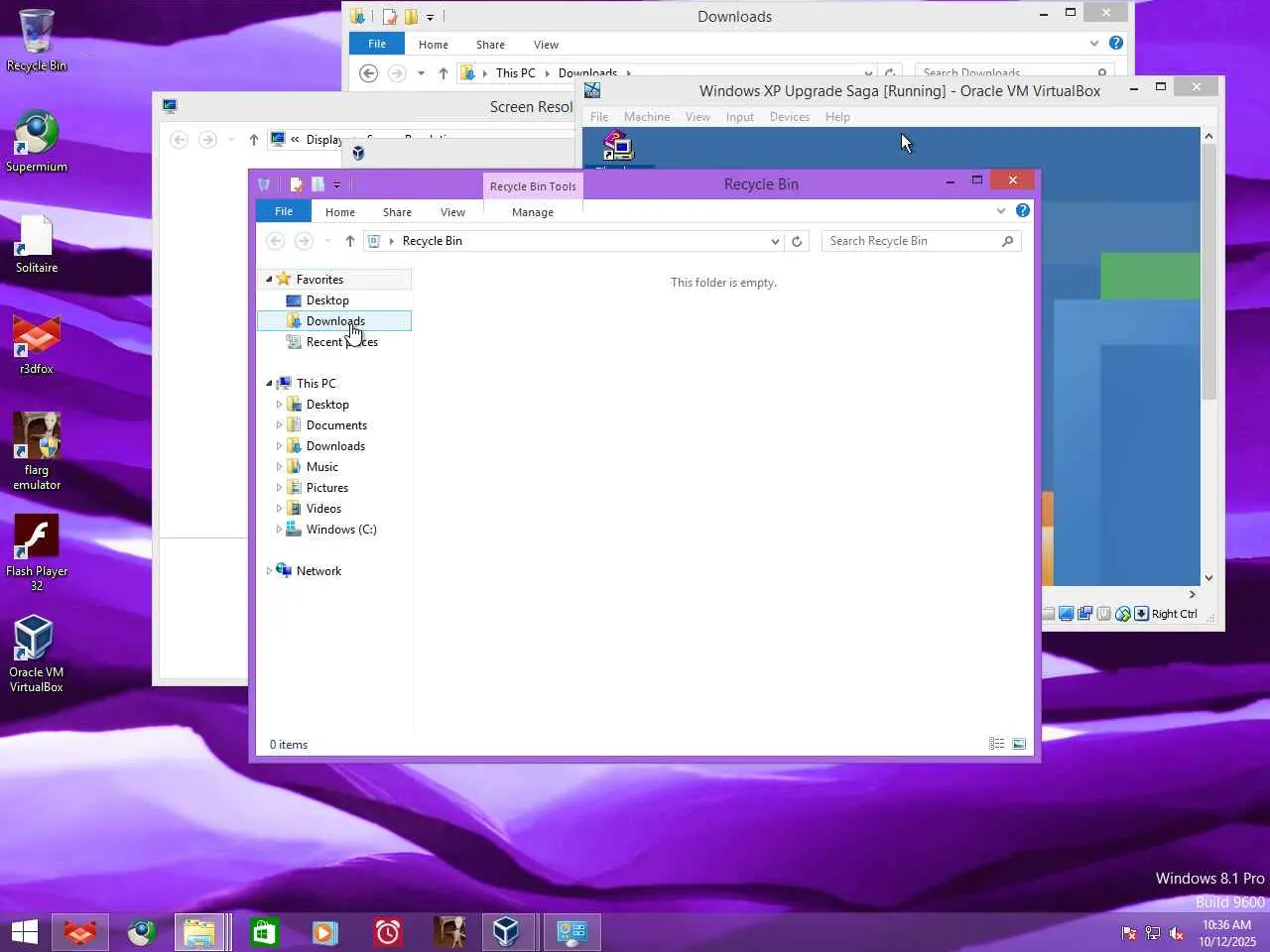Viewport: 1270px width, 952px height.
Task: Refresh the Recycle Bin address bar
Action: (797, 241)
